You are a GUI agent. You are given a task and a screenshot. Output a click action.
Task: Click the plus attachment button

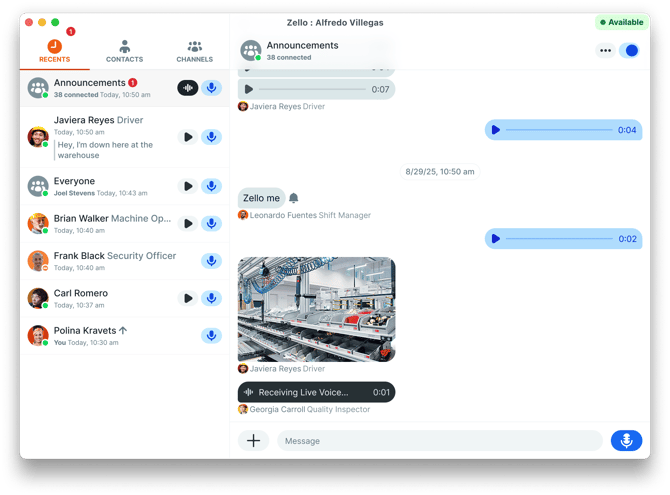coord(253,441)
